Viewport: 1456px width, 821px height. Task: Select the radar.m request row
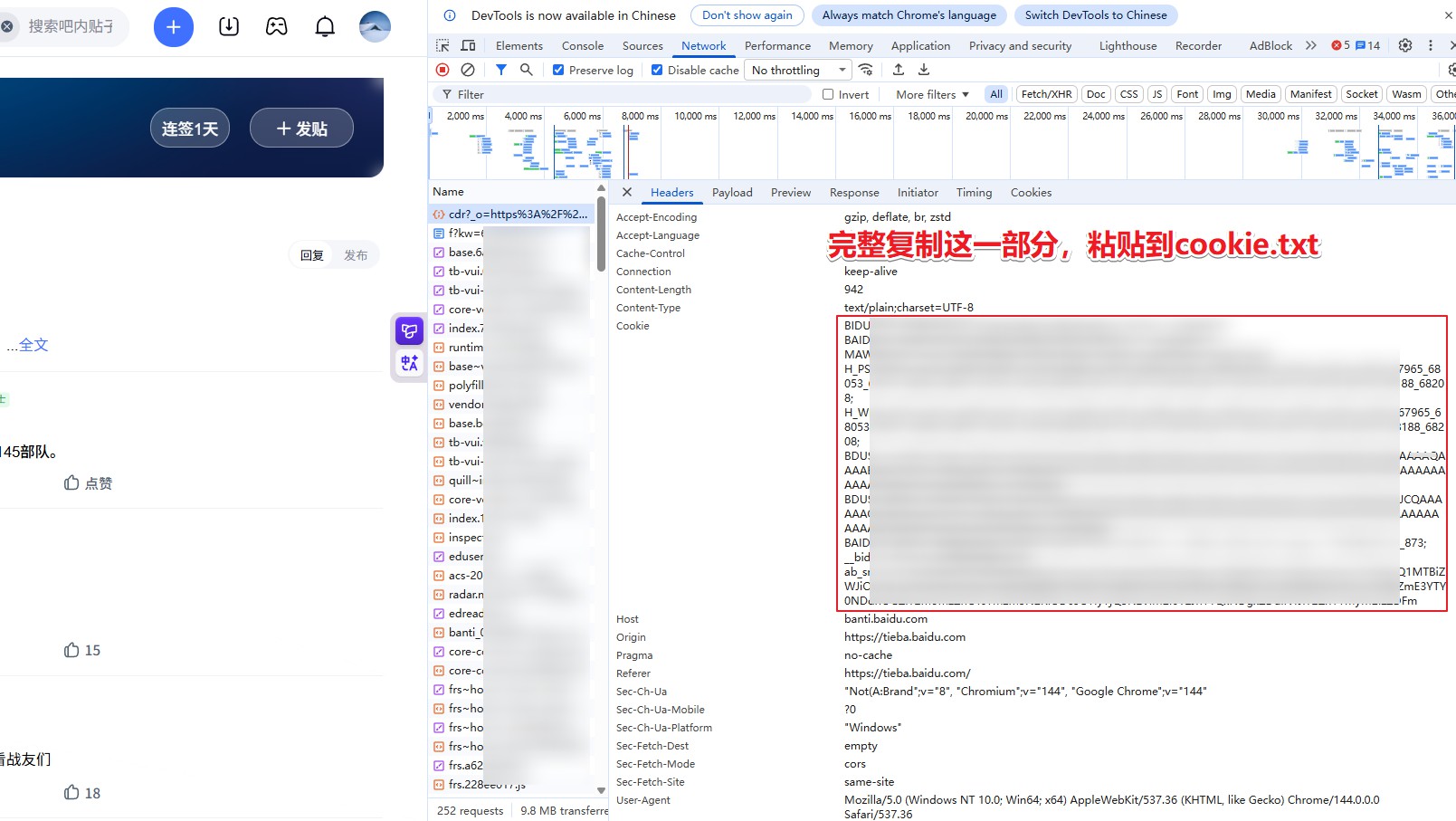pyautogui.click(x=511, y=594)
